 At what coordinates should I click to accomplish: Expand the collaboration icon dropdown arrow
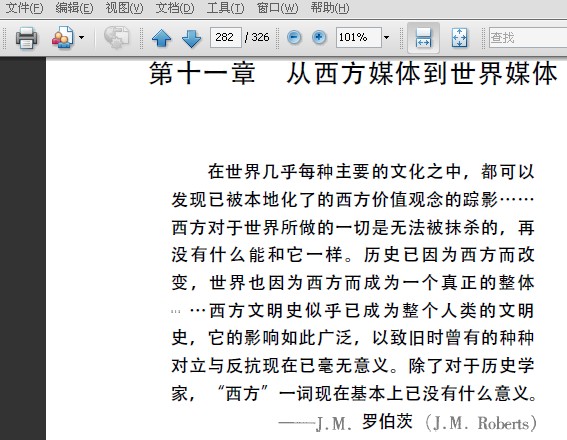point(81,38)
